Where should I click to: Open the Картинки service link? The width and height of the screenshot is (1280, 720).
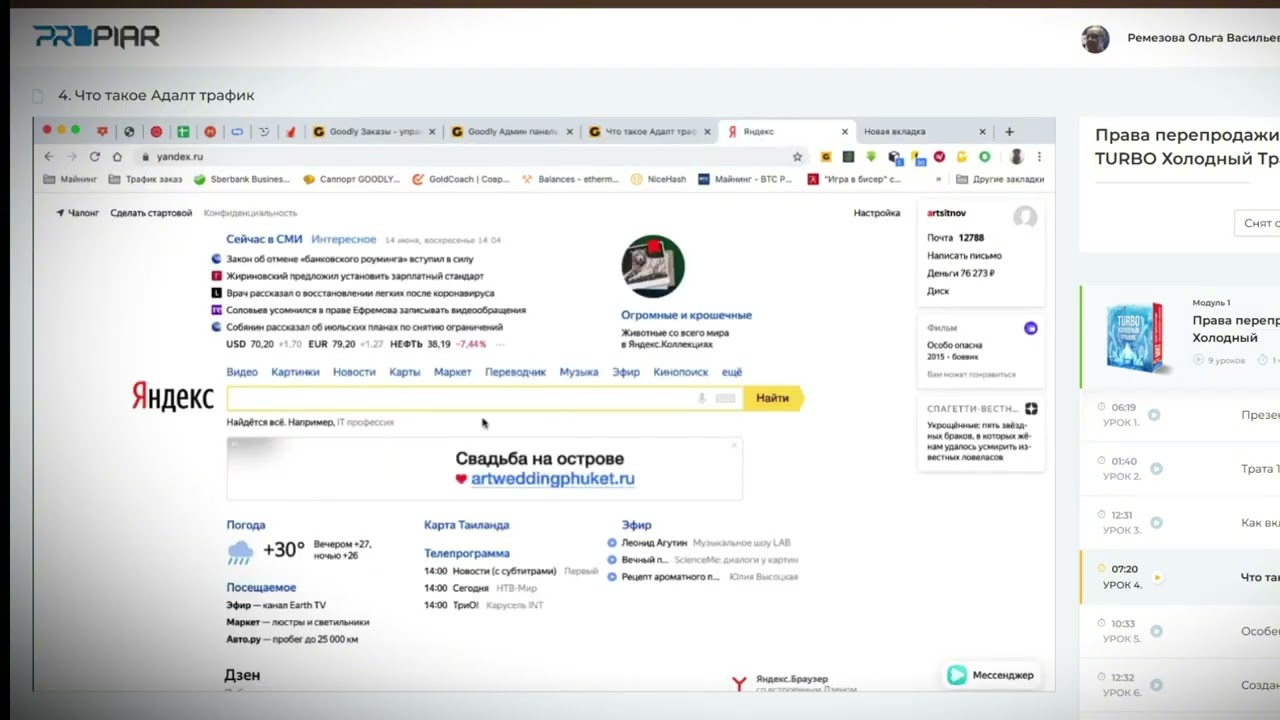(295, 372)
